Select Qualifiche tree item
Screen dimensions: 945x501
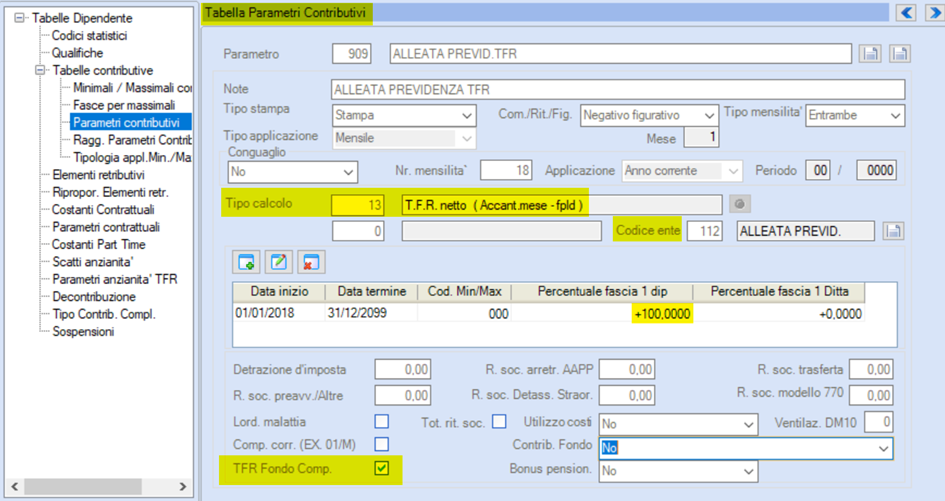click(x=77, y=53)
